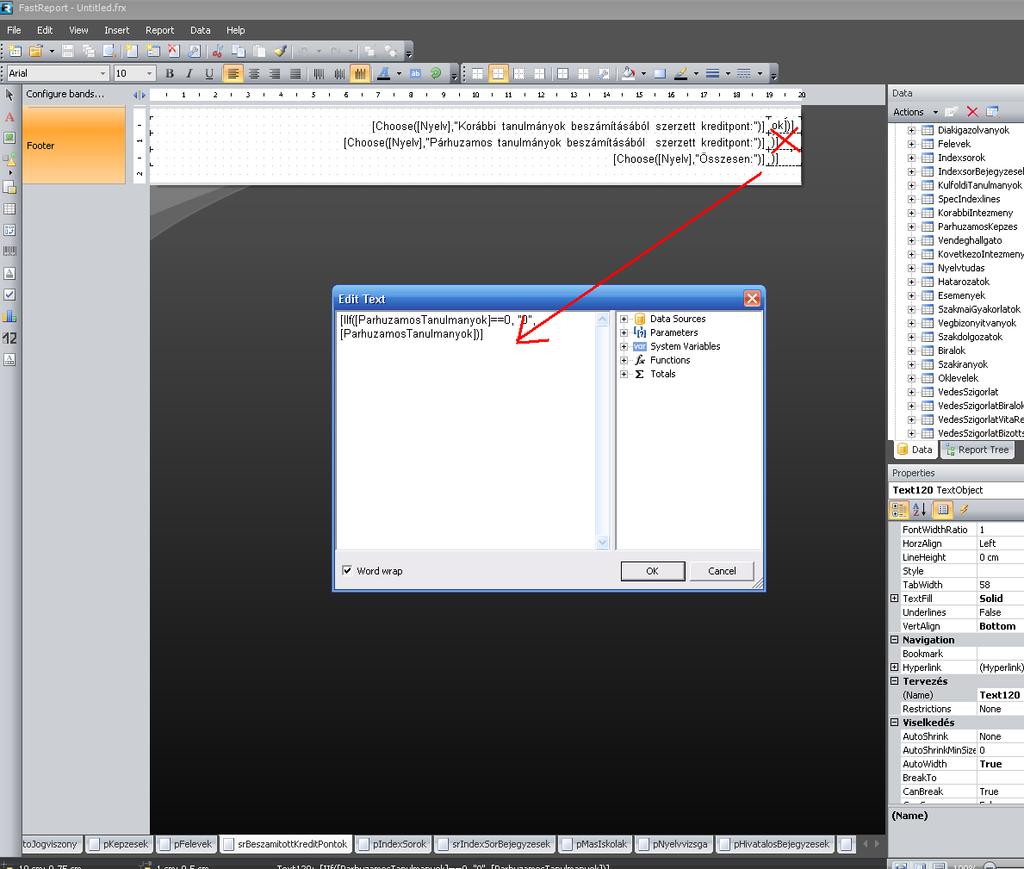Toggle Italic text style

(189, 73)
